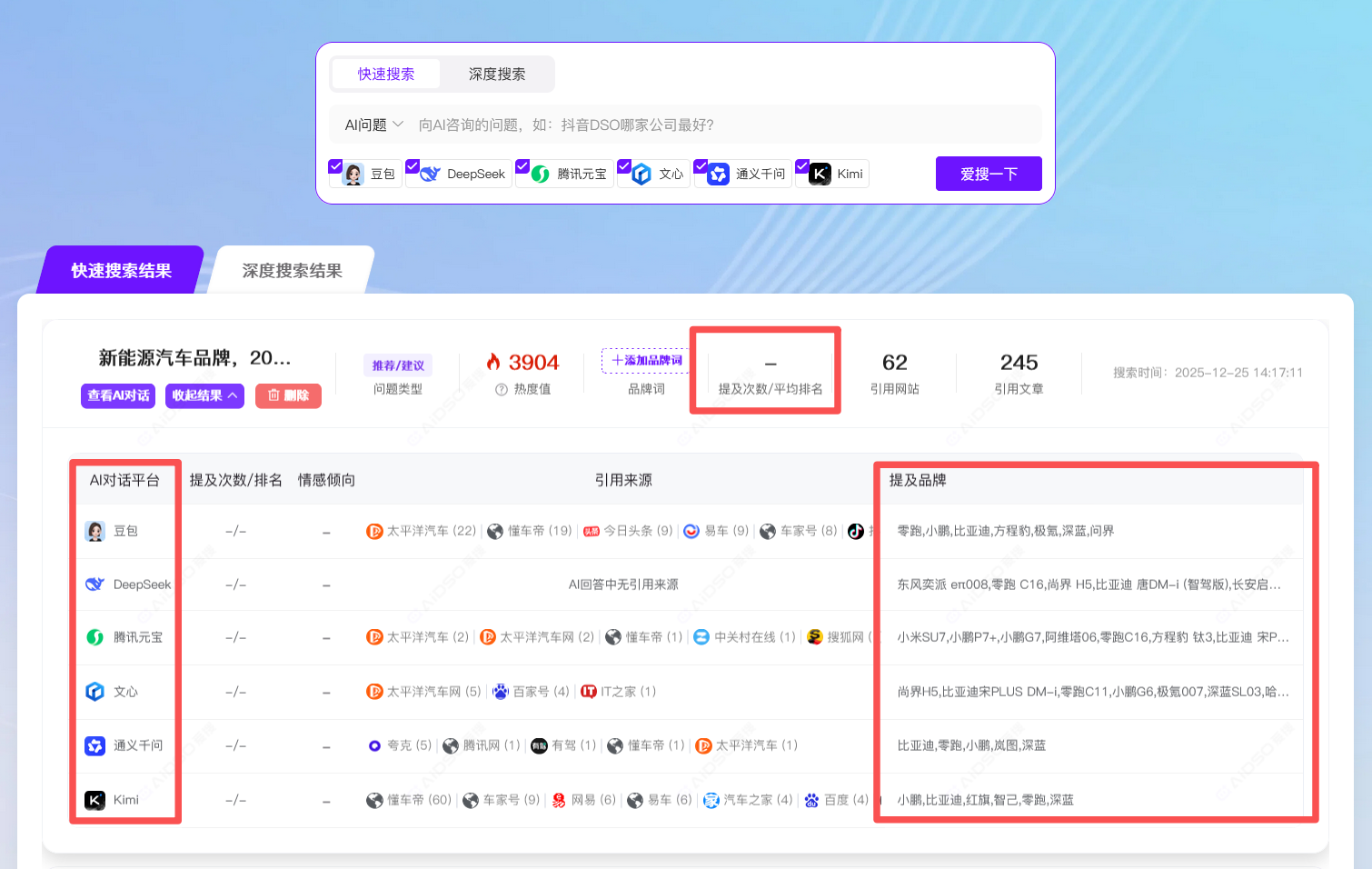Collapse results with 收起结果 button
The width and height of the screenshot is (1372, 869).
pos(204,395)
